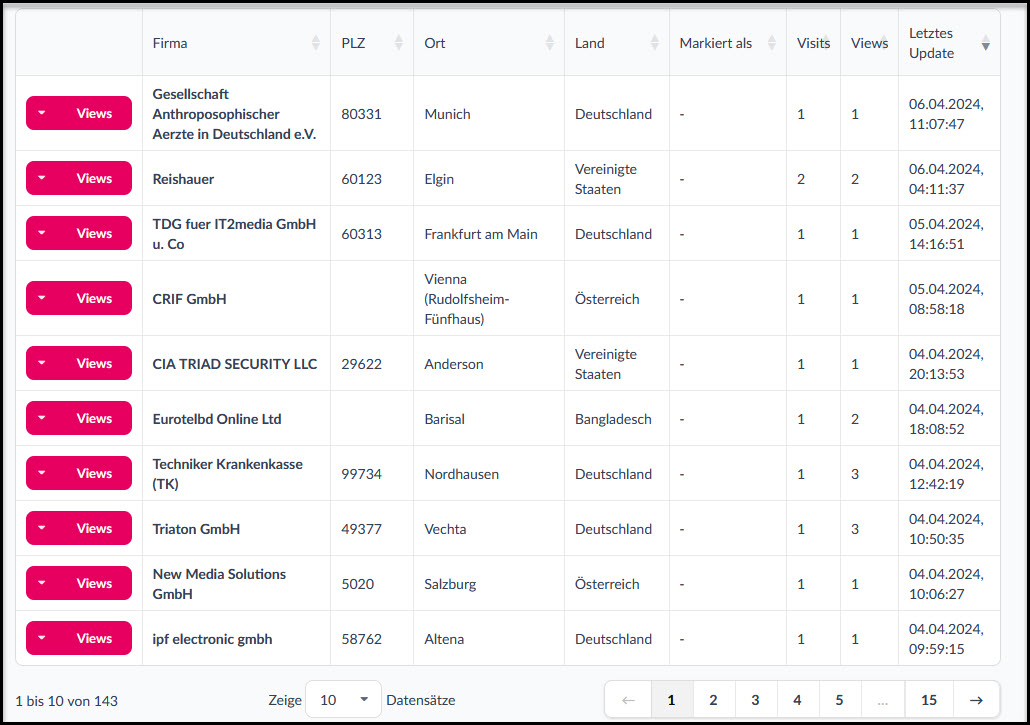The width and height of the screenshot is (1030, 725).
Task: Click city Altena cell
Action: tap(444, 639)
